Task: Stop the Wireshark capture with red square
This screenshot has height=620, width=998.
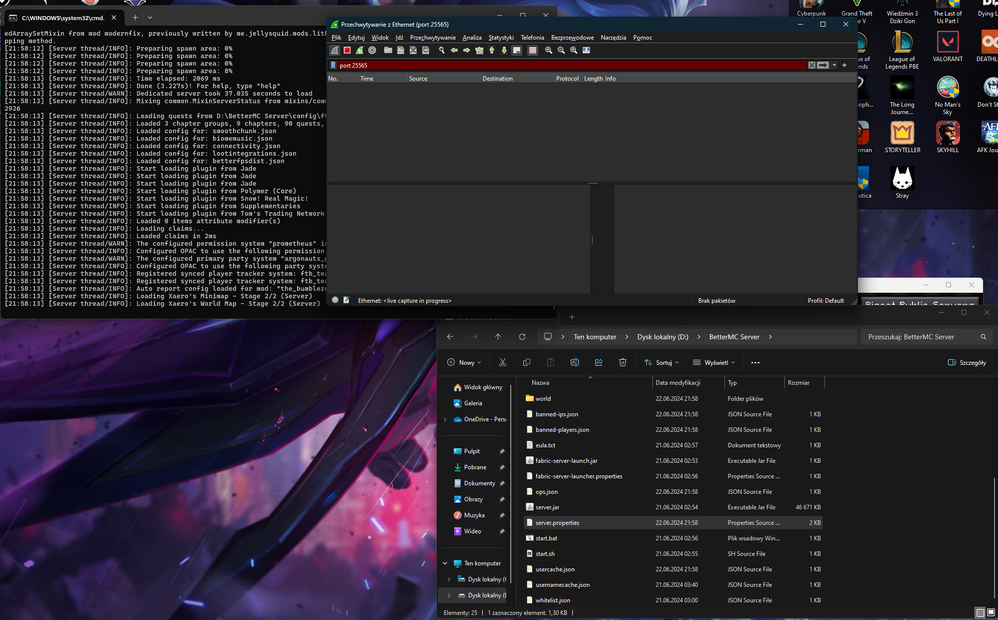Action: (x=347, y=50)
